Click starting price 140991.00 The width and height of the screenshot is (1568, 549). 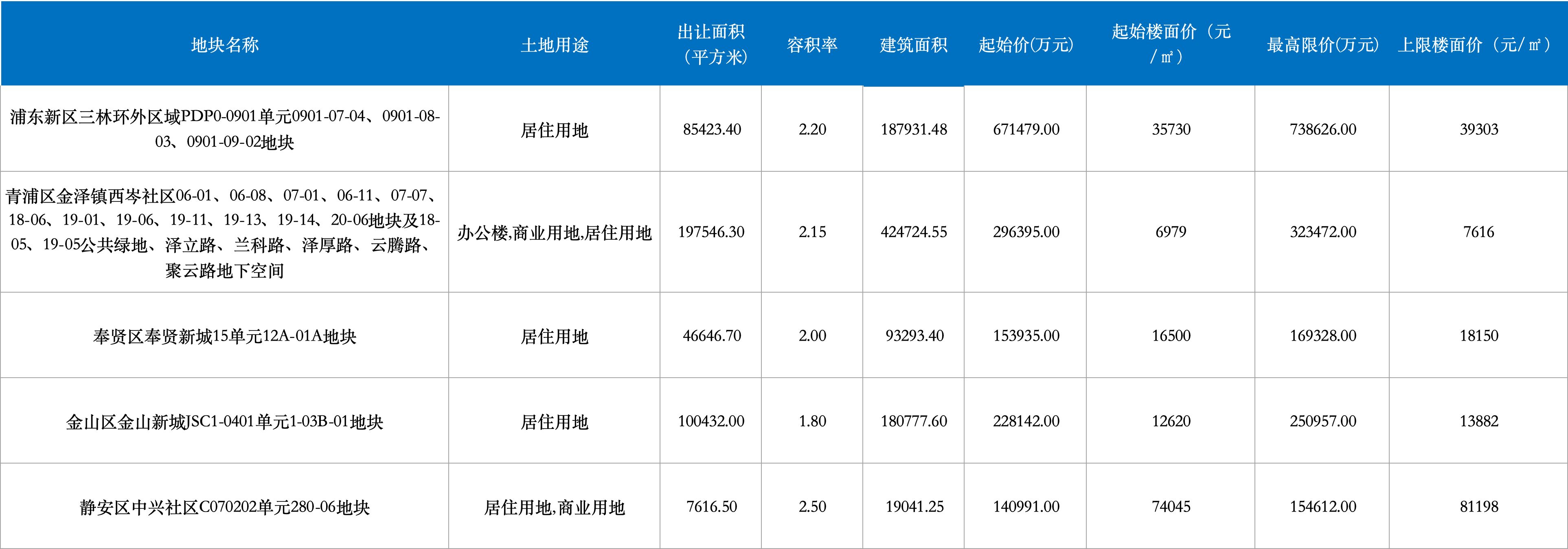[x=1026, y=506]
